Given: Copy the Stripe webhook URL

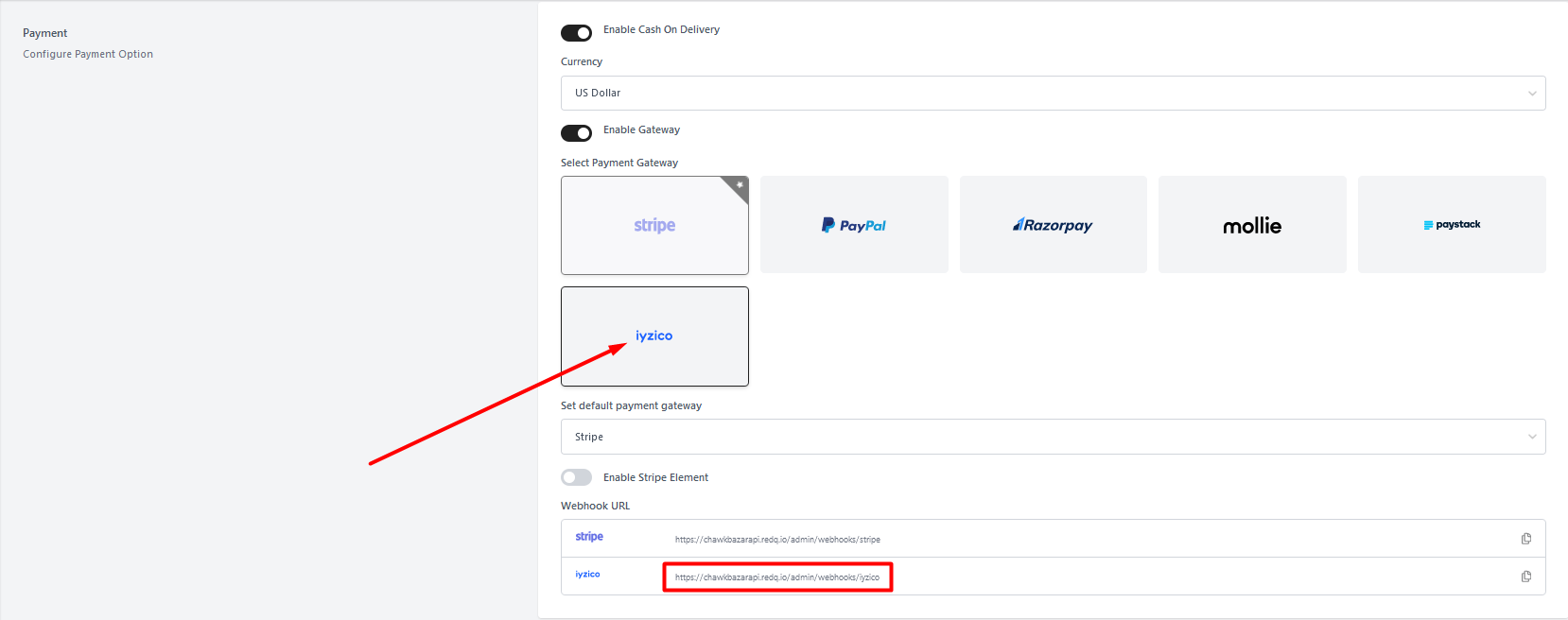Looking at the screenshot, I should coord(1525,539).
